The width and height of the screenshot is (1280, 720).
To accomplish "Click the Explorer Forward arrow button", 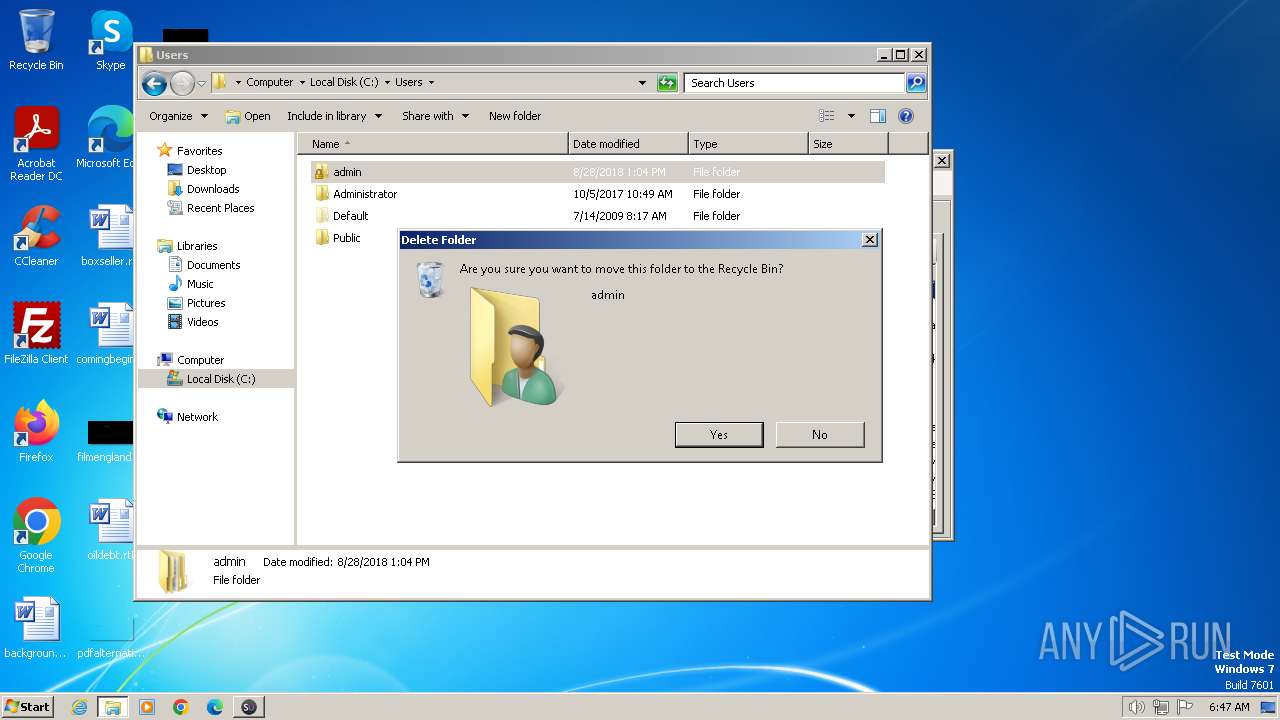I will [x=182, y=83].
